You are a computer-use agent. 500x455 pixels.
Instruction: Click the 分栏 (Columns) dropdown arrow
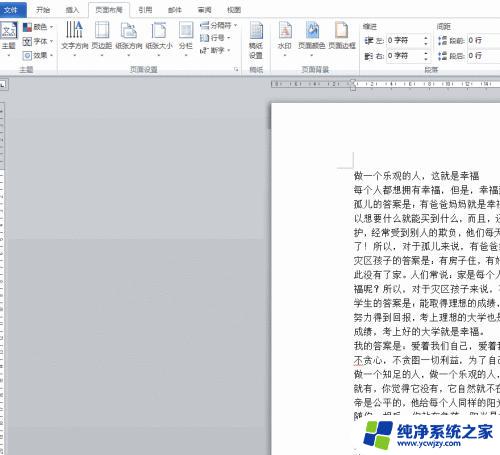click(x=186, y=55)
